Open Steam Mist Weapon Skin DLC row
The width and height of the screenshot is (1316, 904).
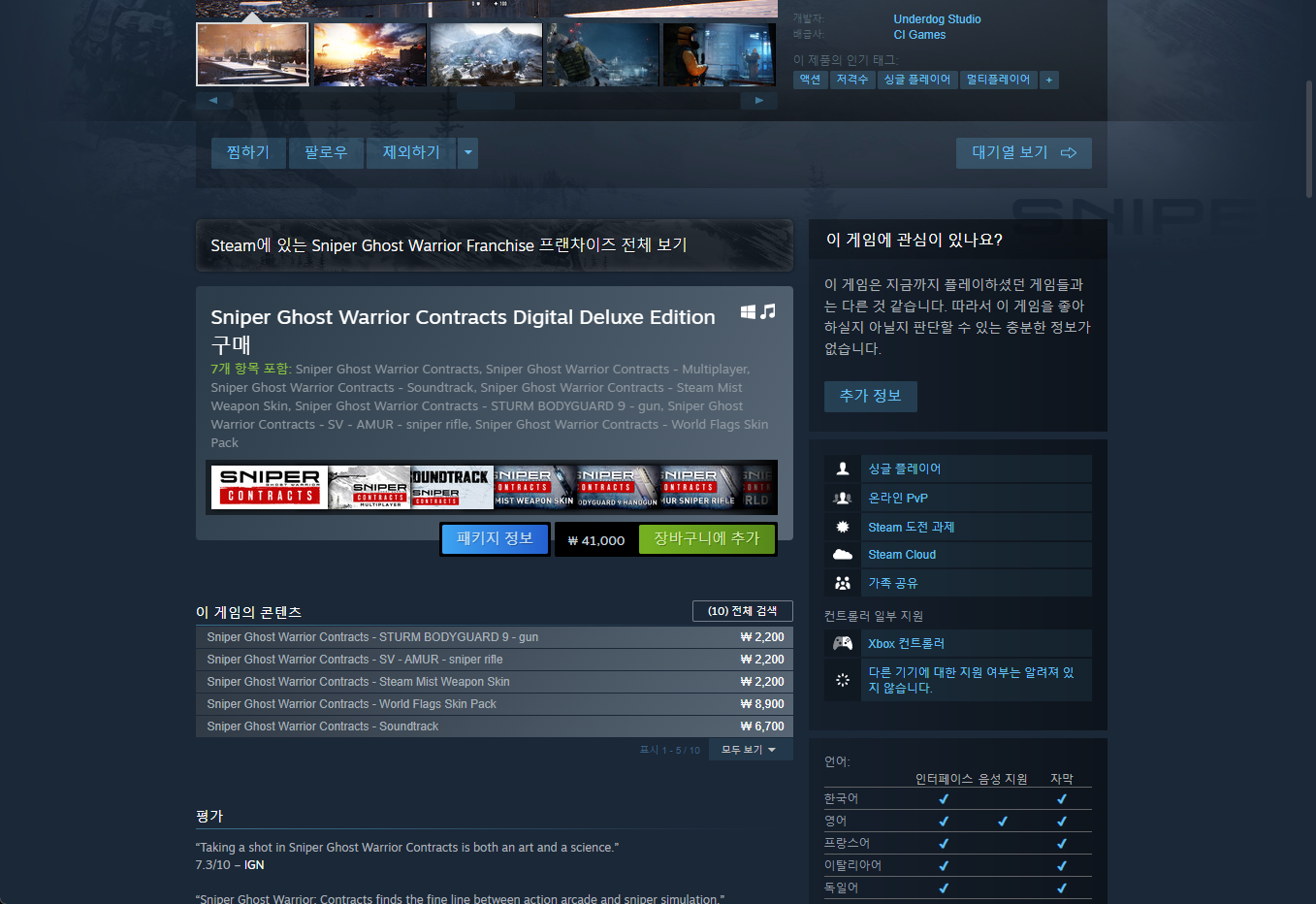click(495, 682)
